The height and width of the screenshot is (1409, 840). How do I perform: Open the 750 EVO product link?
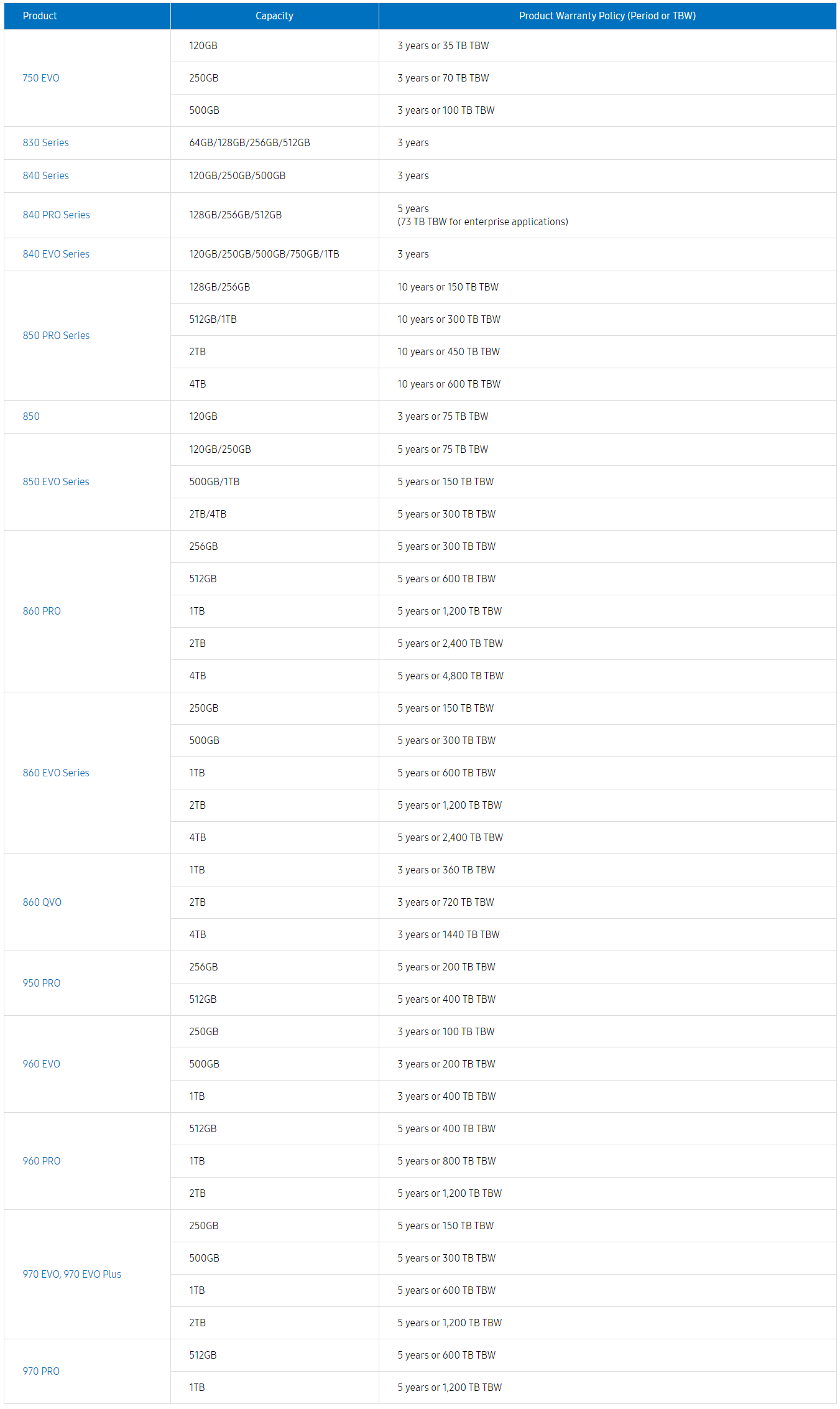[x=41, y=78]
